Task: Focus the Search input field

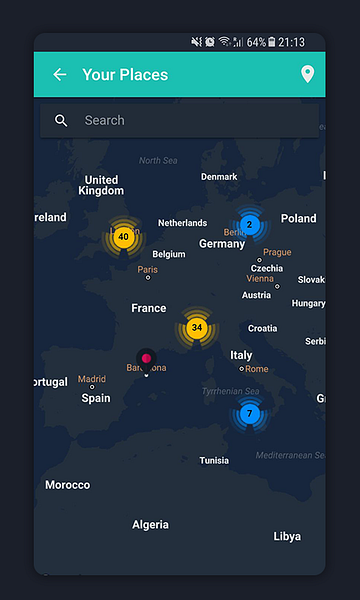Action: pos(179,121)
